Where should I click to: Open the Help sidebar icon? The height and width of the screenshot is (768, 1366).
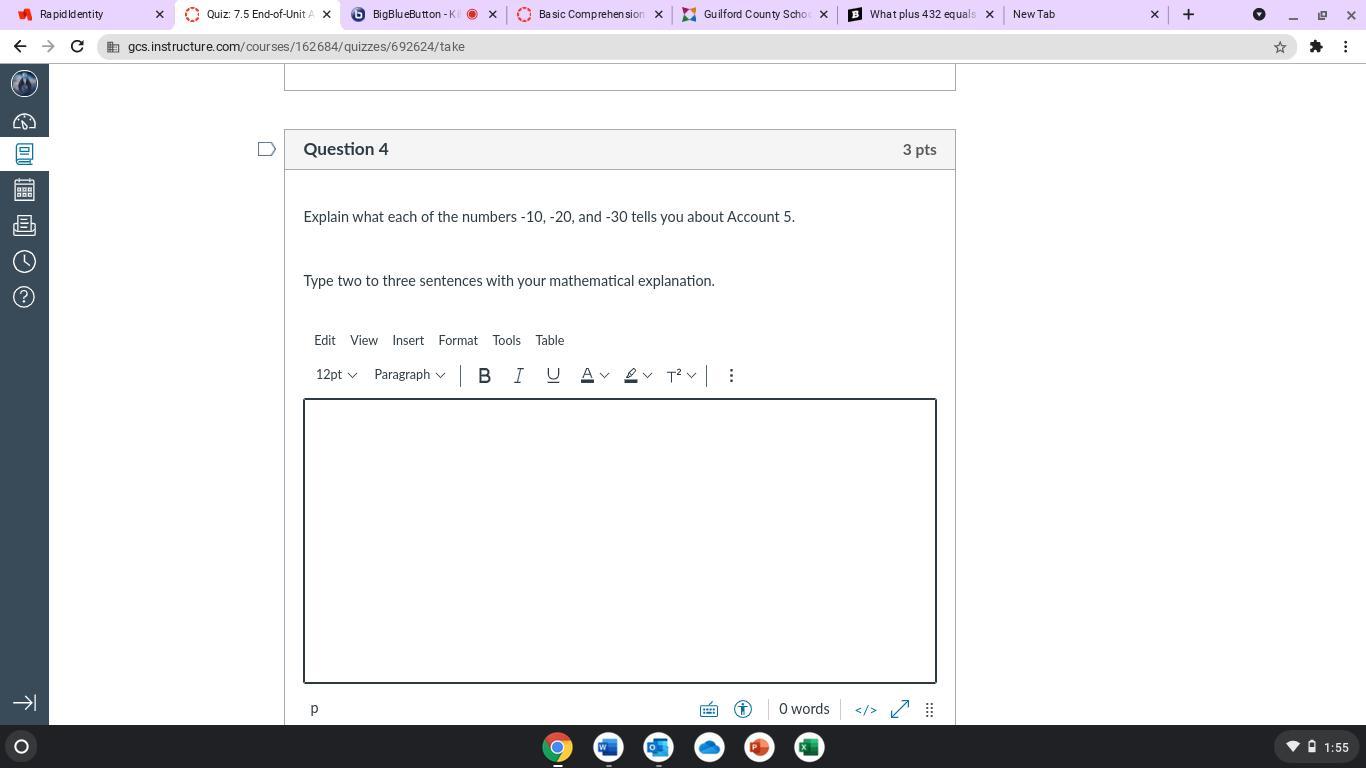click(24, 297)
